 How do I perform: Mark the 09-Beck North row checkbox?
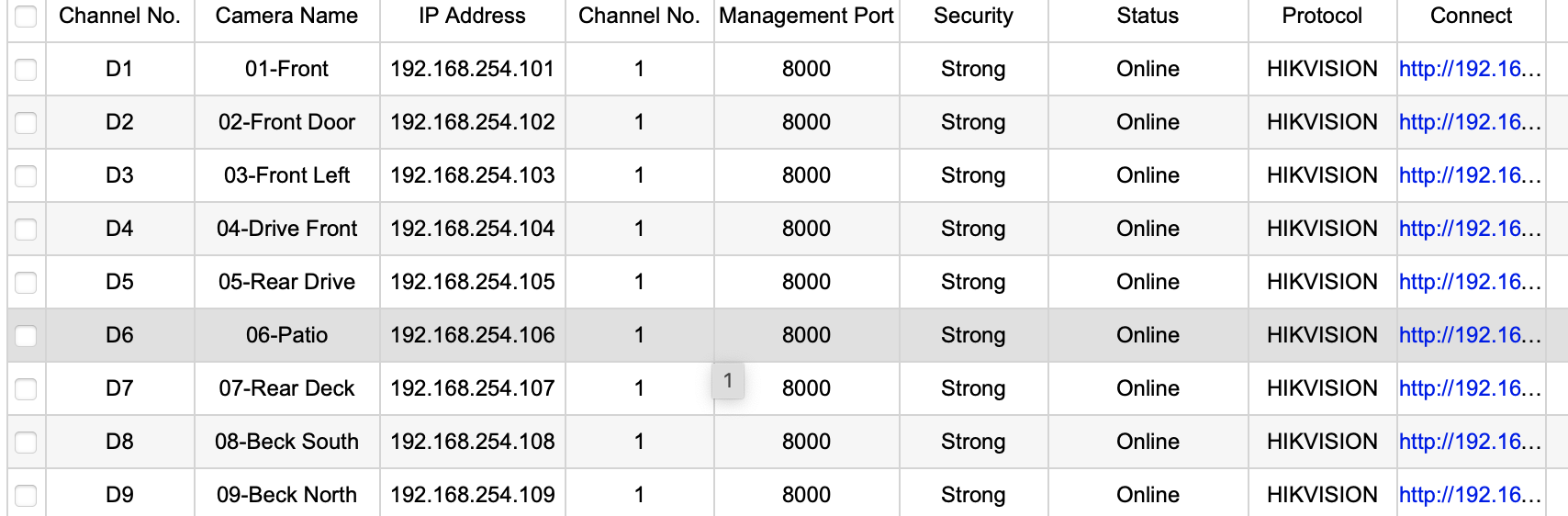coord(26,496)
